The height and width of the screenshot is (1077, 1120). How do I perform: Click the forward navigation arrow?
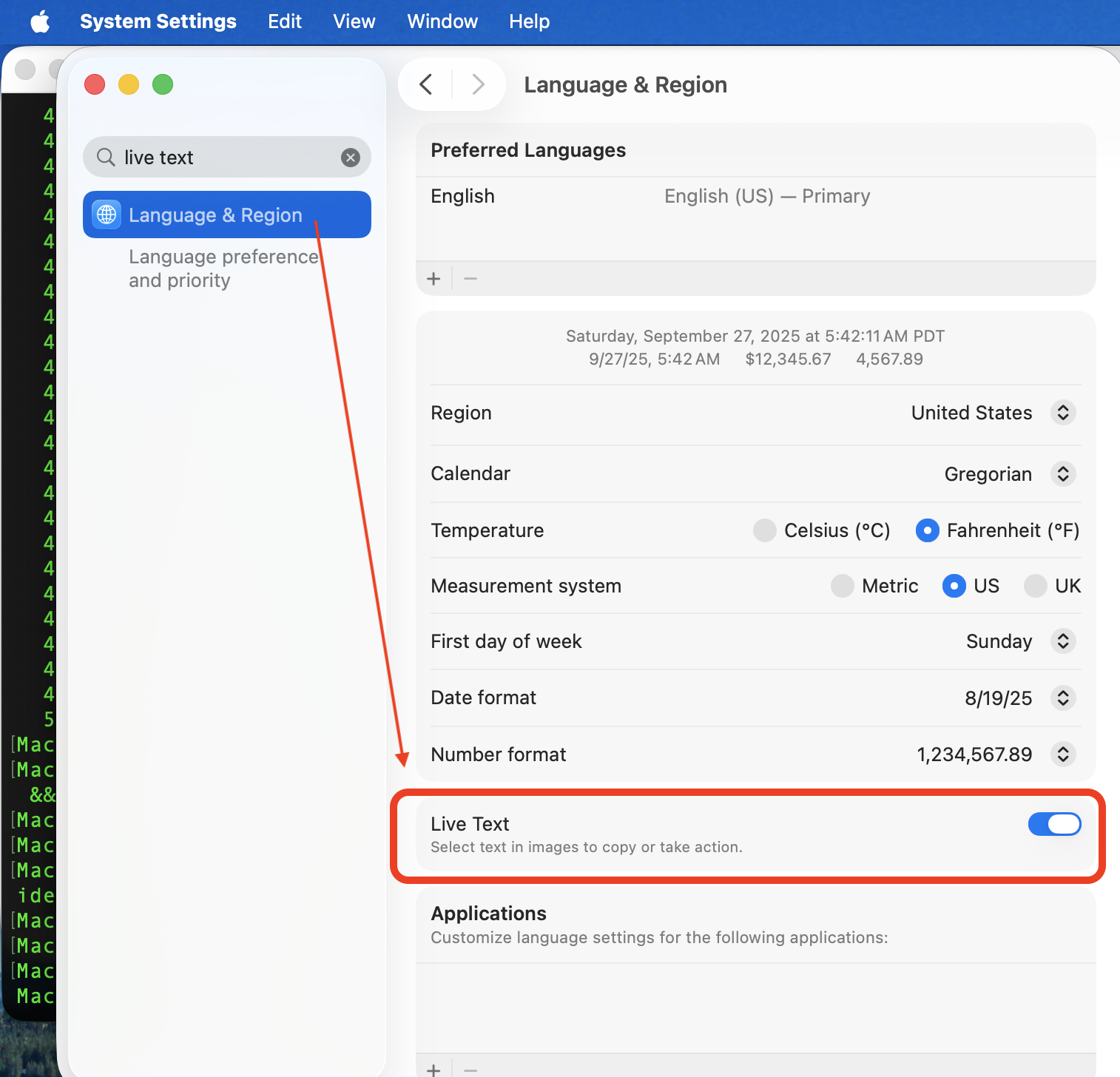point(478,84)
